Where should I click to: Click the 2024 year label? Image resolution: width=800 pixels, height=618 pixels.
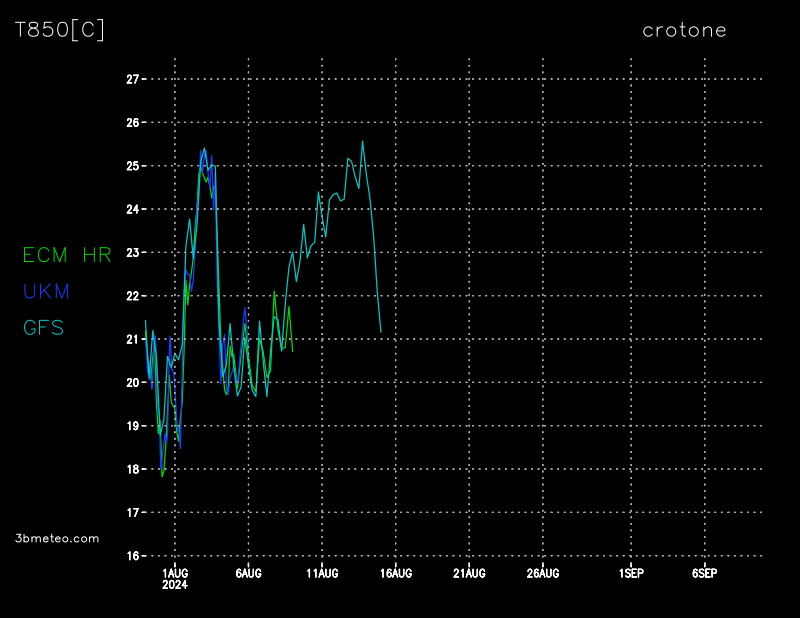click(x=174, y=587)
